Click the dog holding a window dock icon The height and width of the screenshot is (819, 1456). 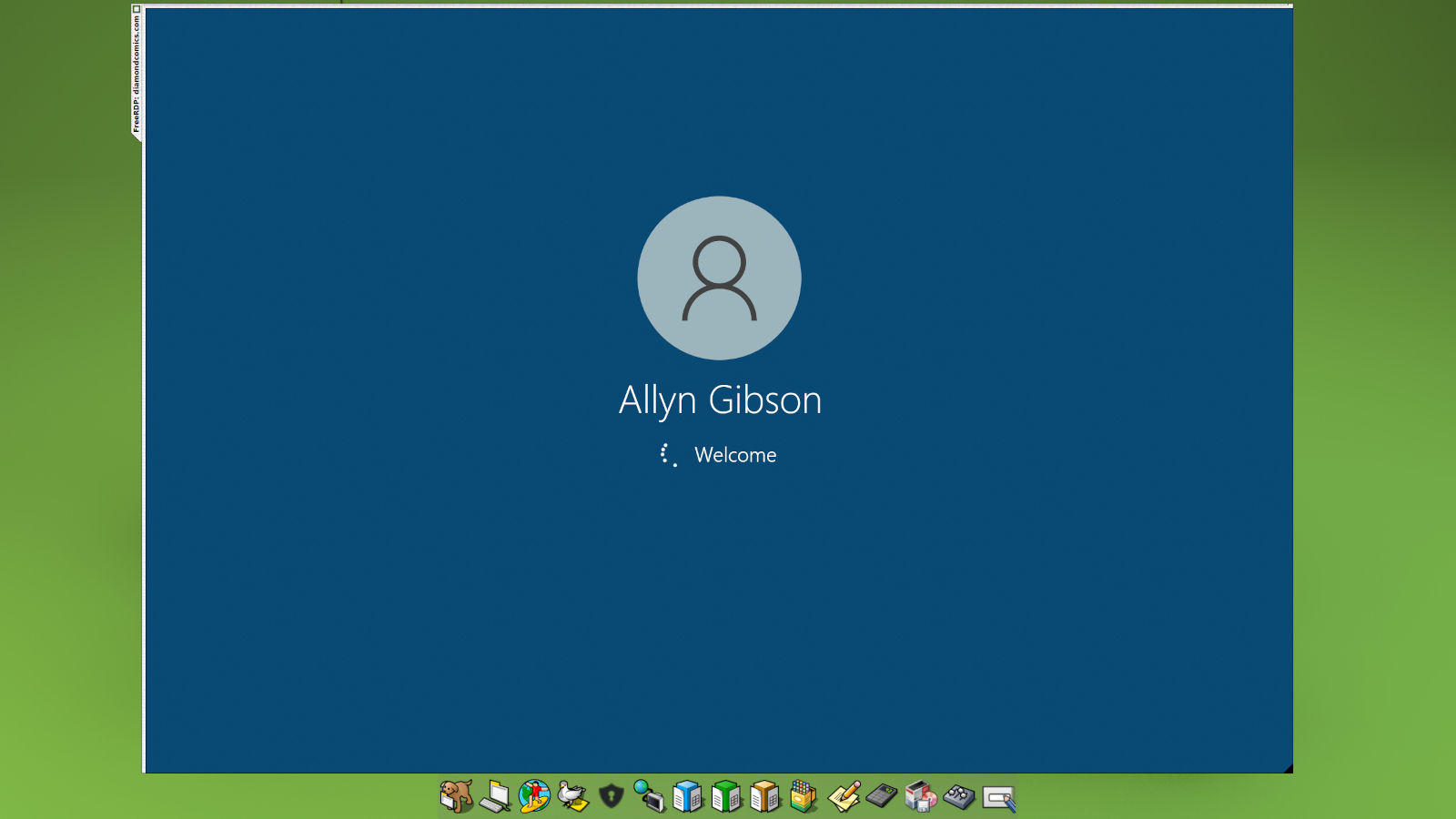pyautogui.click(x=456, y=796)
